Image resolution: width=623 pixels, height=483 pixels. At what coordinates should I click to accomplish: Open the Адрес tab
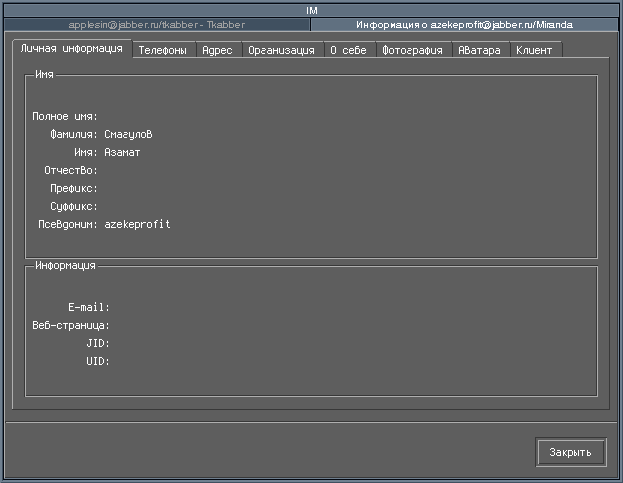pos(217,50)
